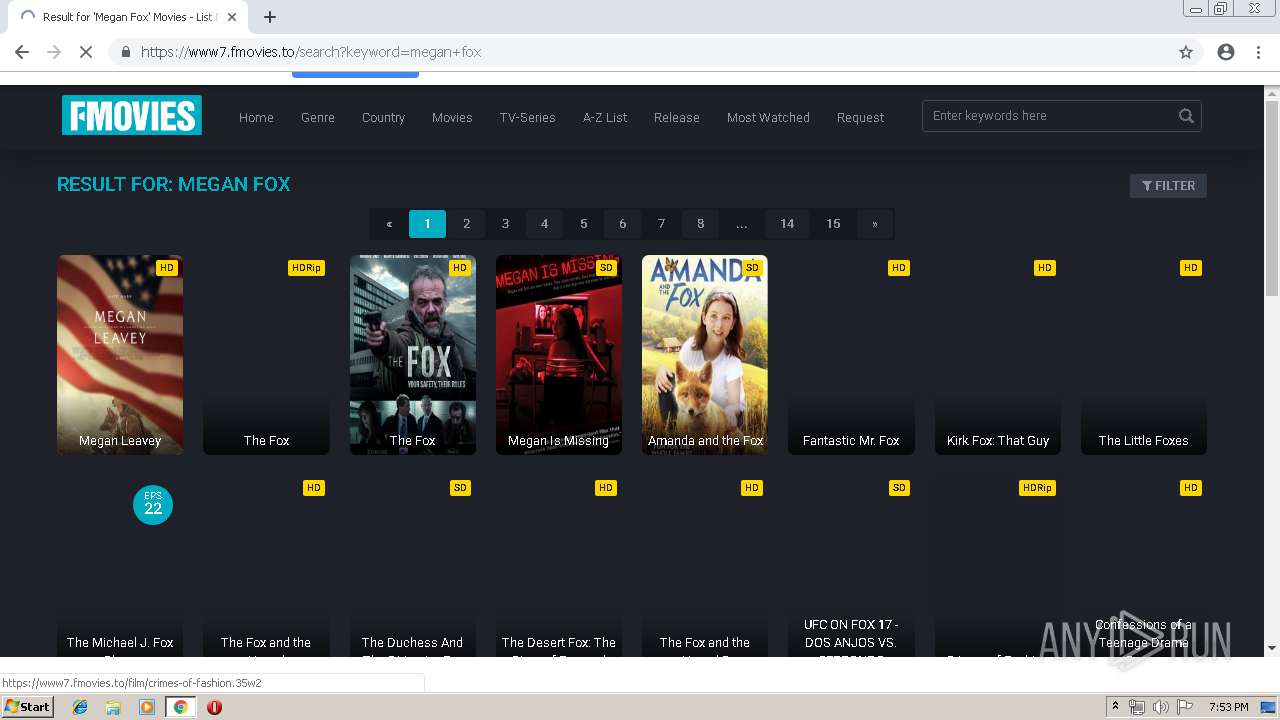
Task: Open the Genre menu
Action: pos(318,117)
